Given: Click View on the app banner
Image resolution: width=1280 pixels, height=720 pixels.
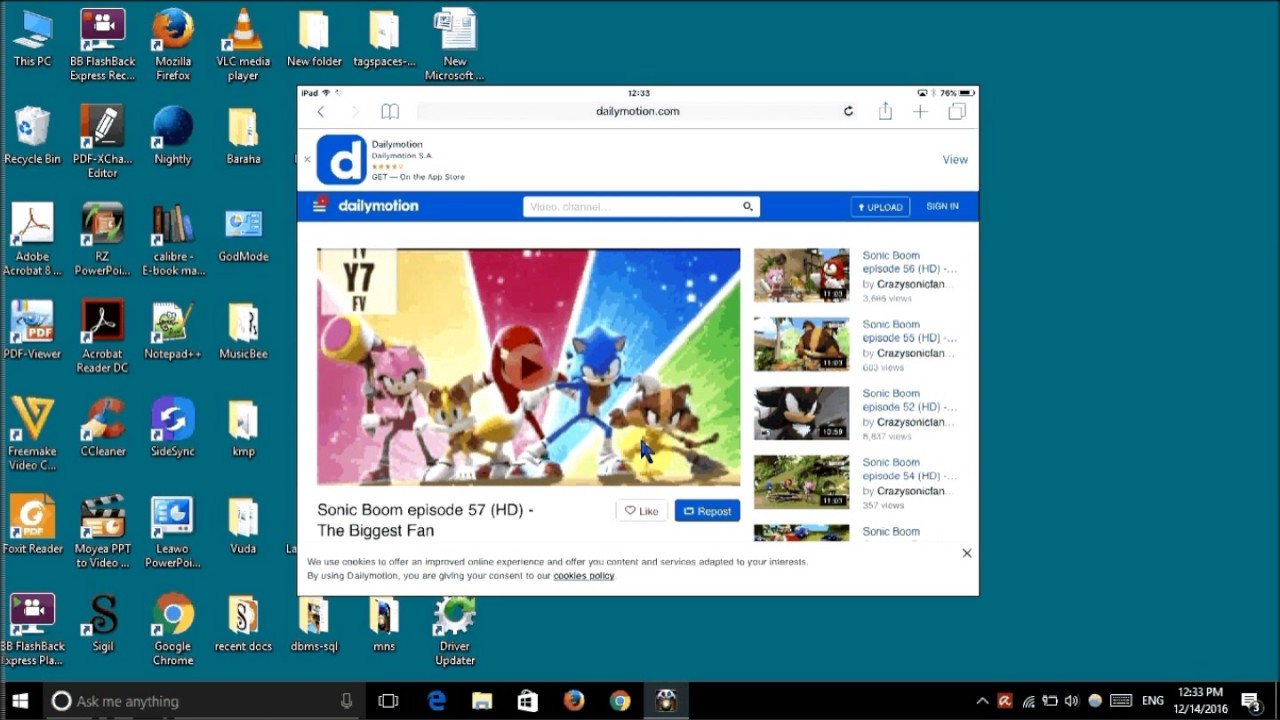Looking at the screenshot, I should (x=955, y=160).
